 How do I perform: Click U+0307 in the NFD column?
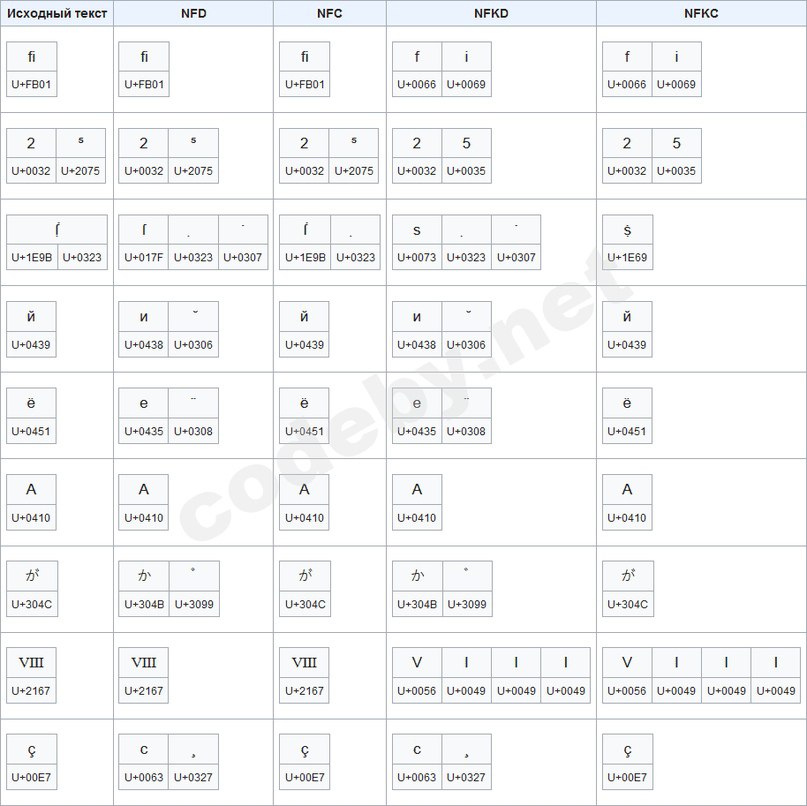pos(242,257)
